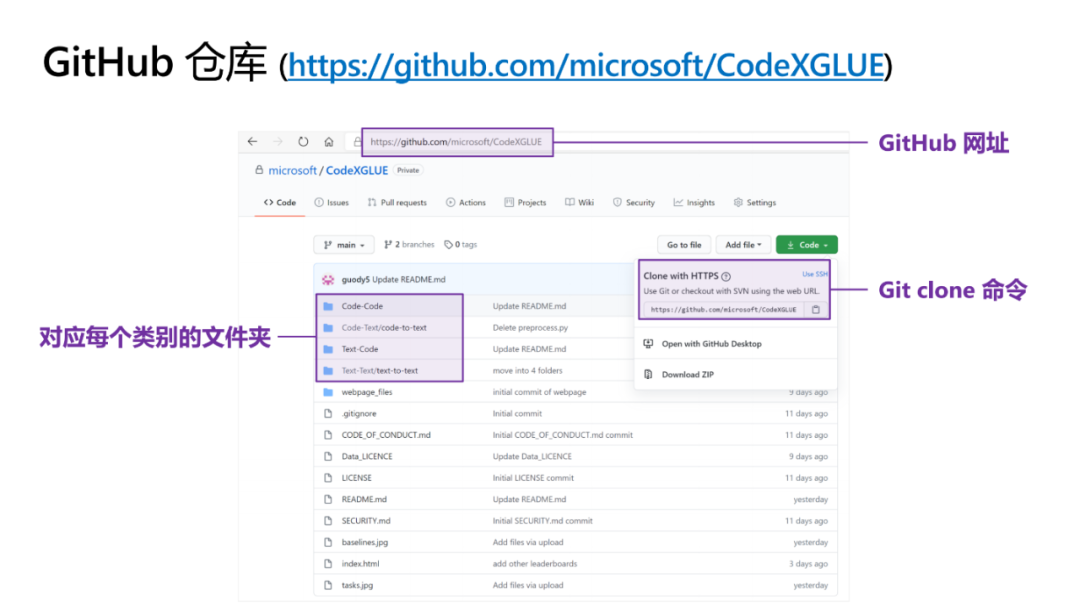View the 2 branches link
Viewport: 1080px width, 611px height.
pyautogui.click(x=409, y=245)
